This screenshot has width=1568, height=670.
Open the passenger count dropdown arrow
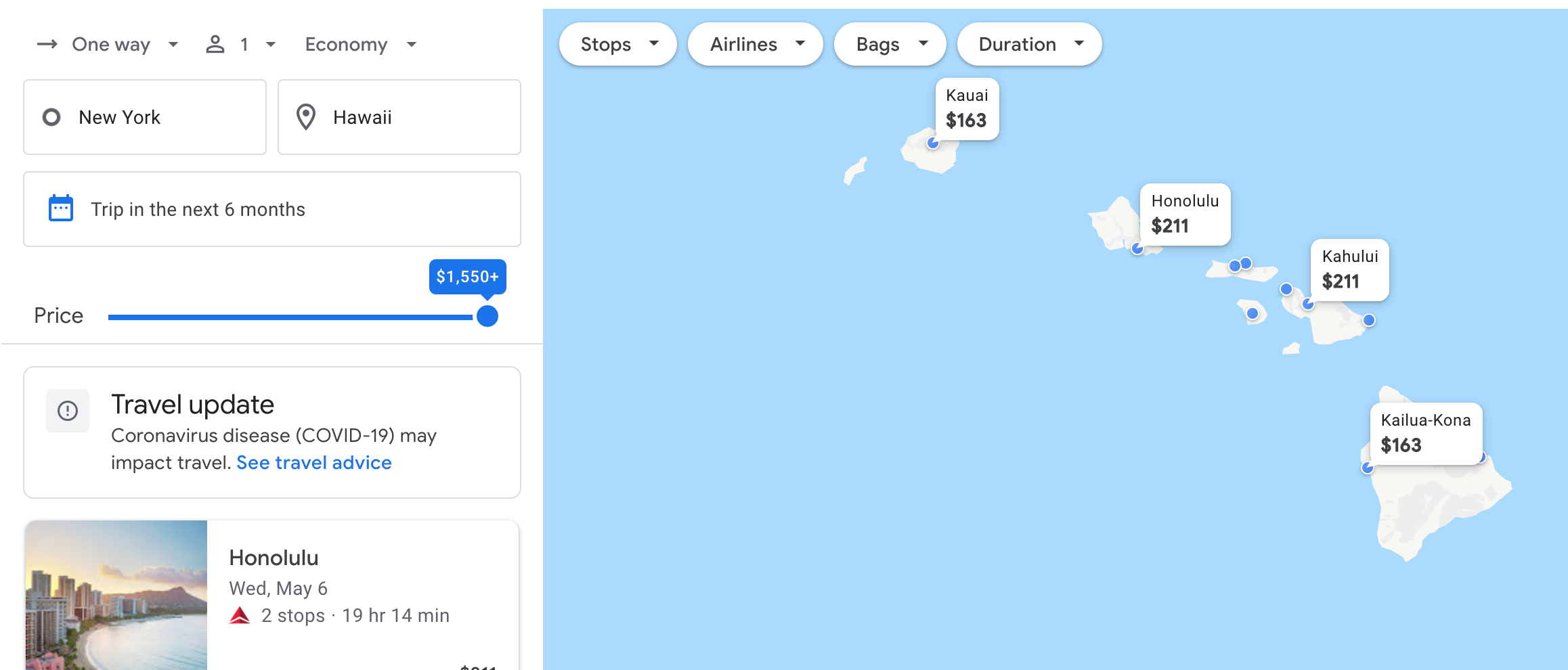[271, 45]
